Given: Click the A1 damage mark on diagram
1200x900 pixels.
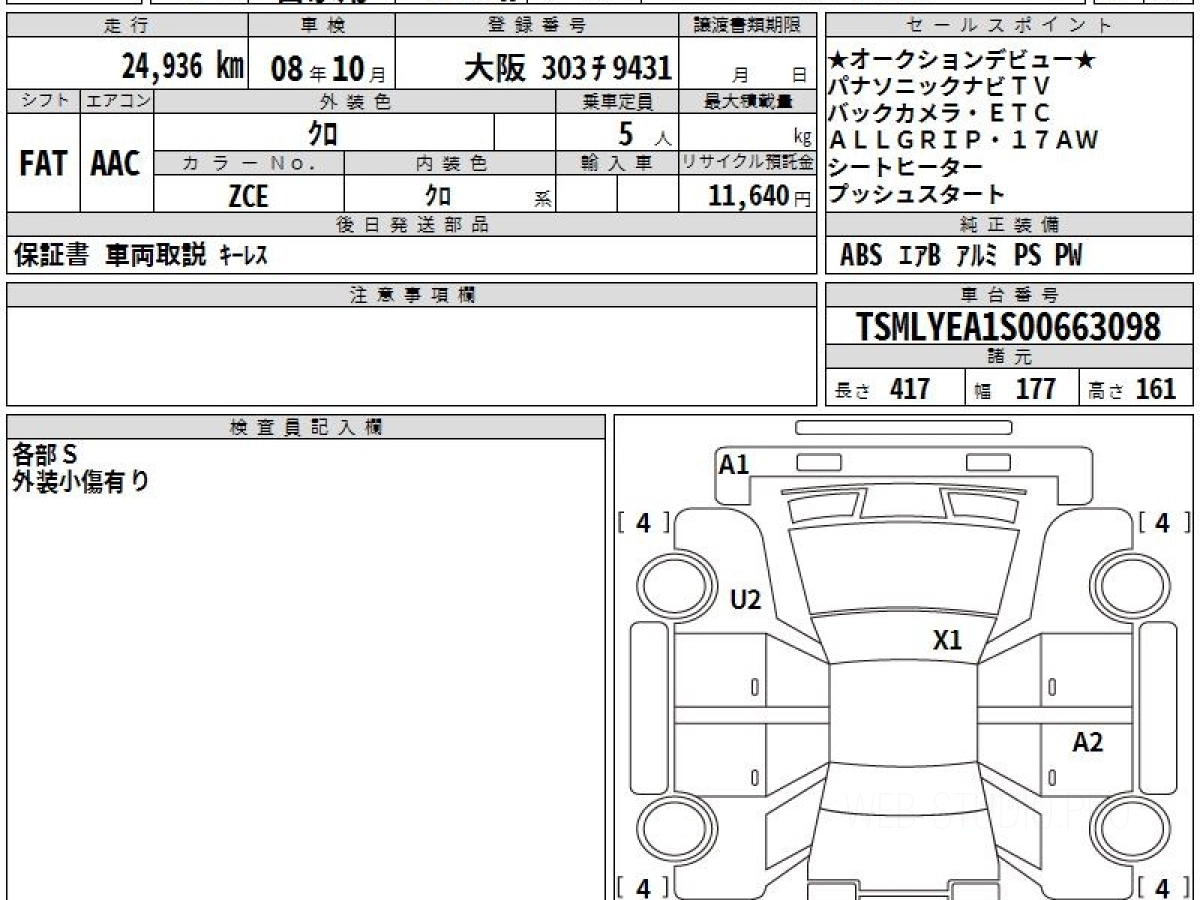Looking at the screenshot, I should [734, 464].
